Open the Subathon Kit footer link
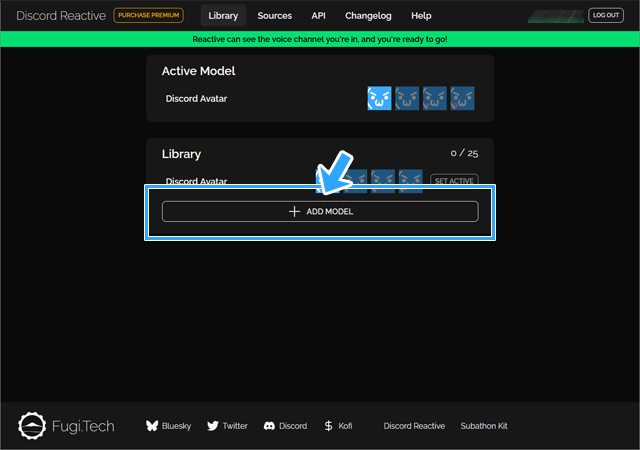 pyautogui.click(x=484, y=426)
